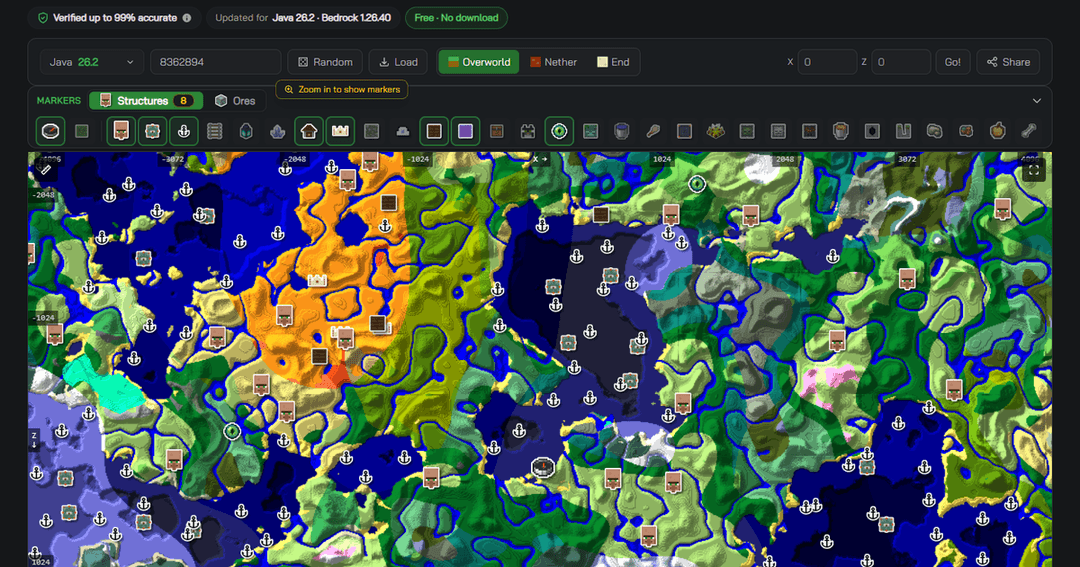This screenshot has height=567, width=1080.
Task: Enable the mineshaft rails filter icon
Action: point(215,131)
